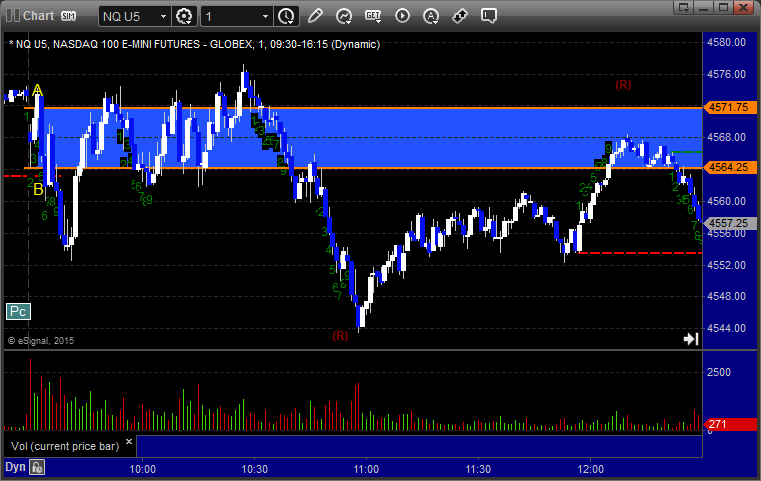Viewport: 761px width, 481px height.
Task: Click the 4560.00 price axis label
Action: [x=727, y=201]
